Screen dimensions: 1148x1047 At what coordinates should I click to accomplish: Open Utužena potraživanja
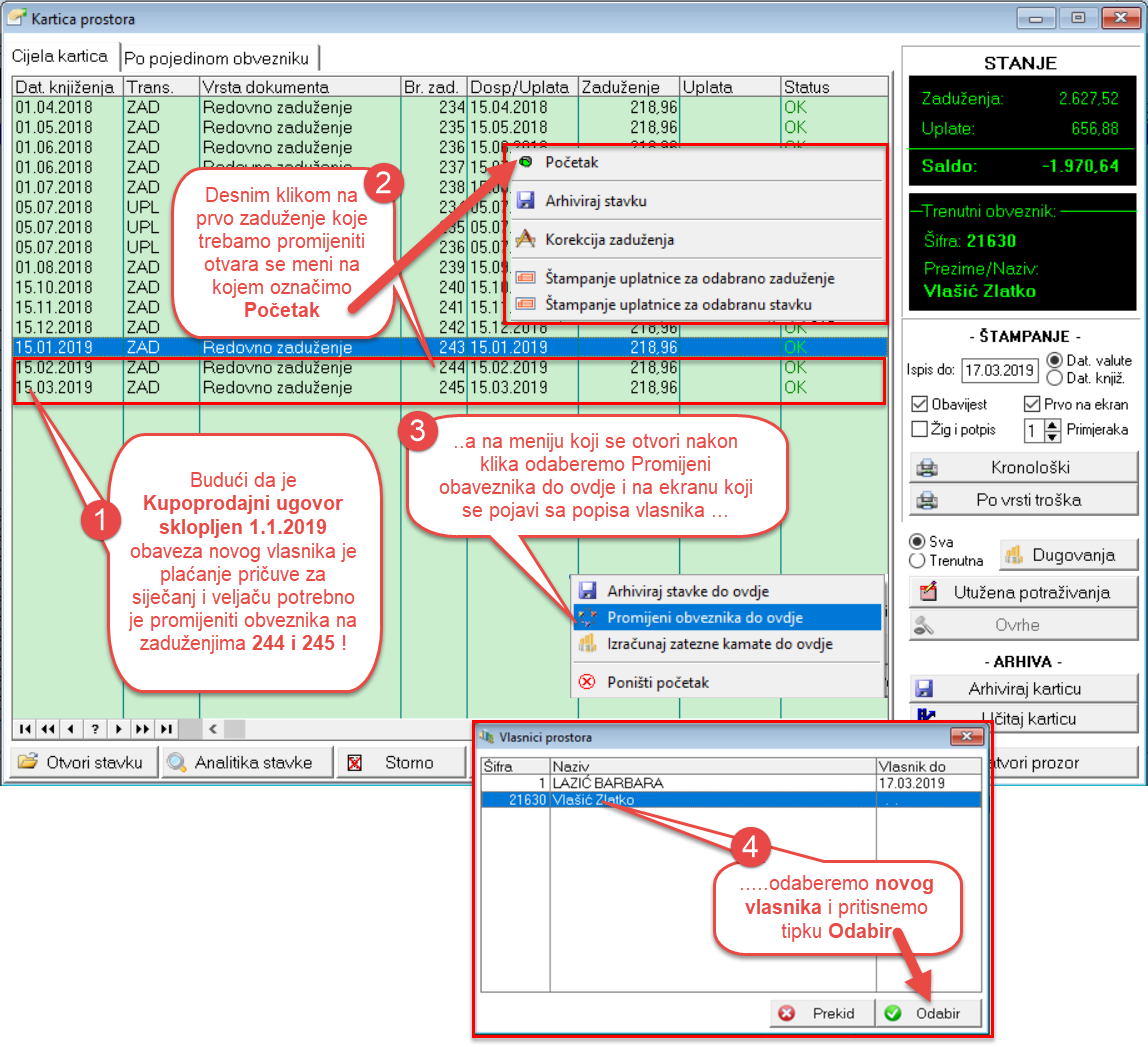pyautogui.click(x=1024, y=592)
